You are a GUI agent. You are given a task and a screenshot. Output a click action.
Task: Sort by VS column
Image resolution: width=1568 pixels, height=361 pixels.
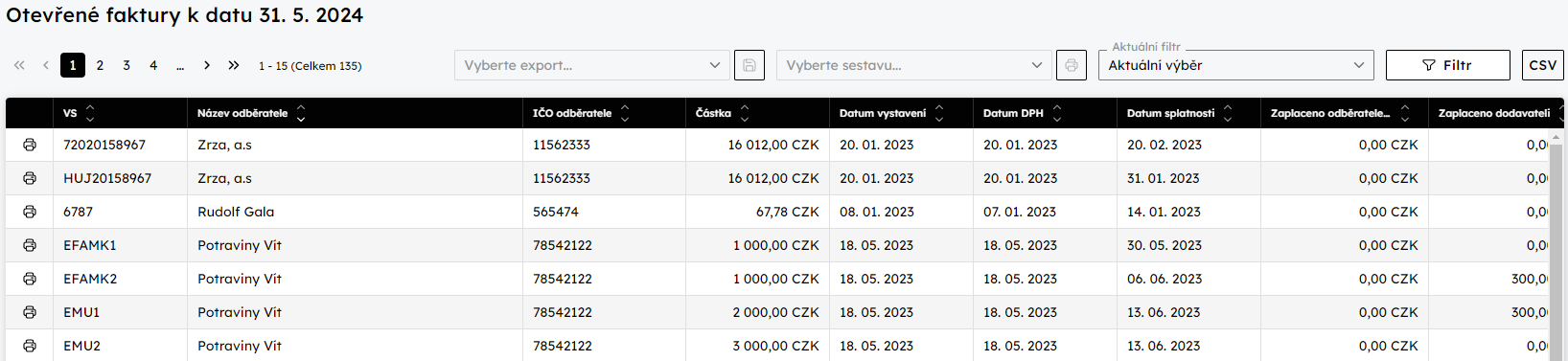[x=90, y=113]
